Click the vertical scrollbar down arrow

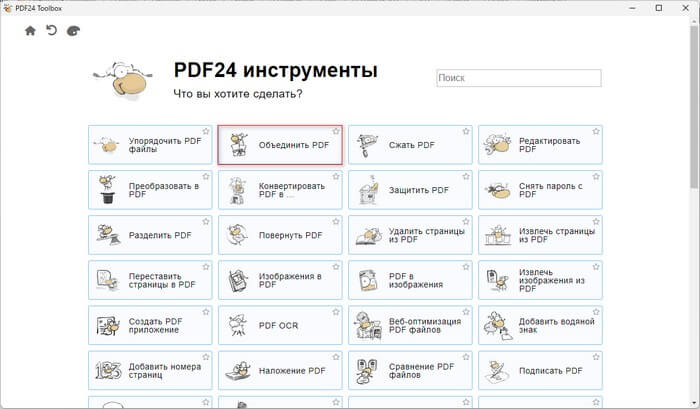click(693, 402)
